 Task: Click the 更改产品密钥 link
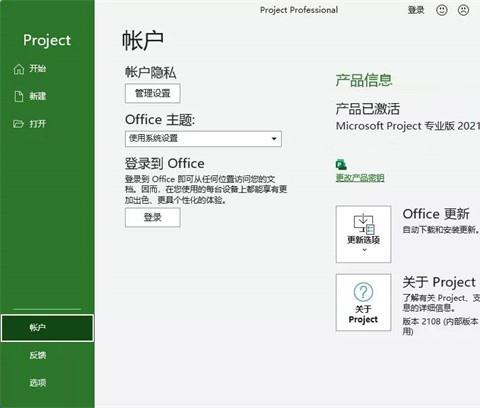360,178
